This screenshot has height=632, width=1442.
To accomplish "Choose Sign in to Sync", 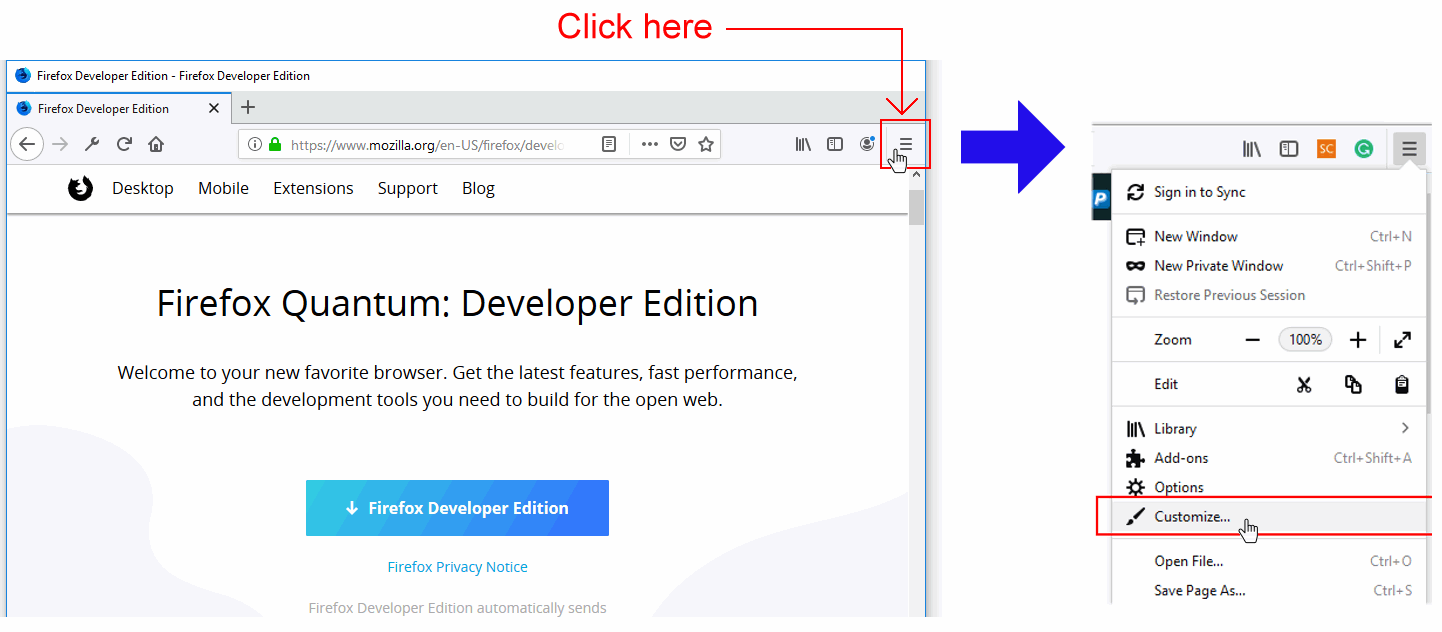I will coord(1269,192).
